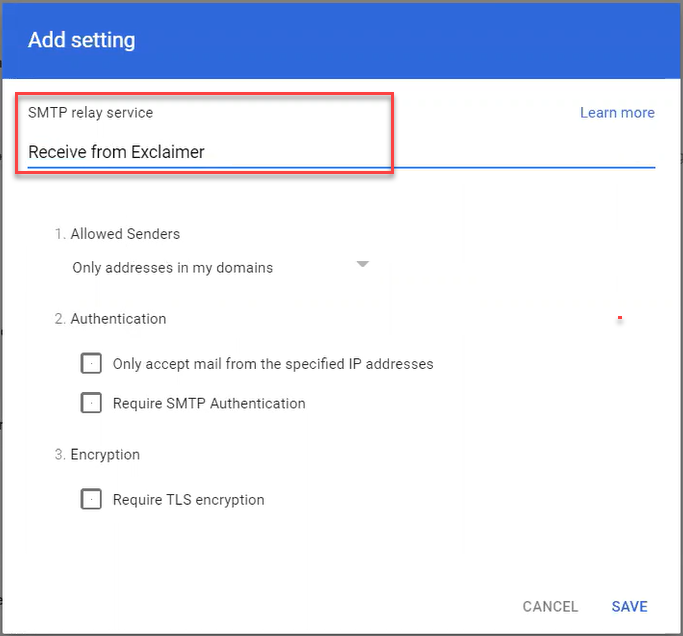Viewport: 683px width, 636px height.
Task: Click the "Require SMTP Authentication" label text
Action: 209,404
